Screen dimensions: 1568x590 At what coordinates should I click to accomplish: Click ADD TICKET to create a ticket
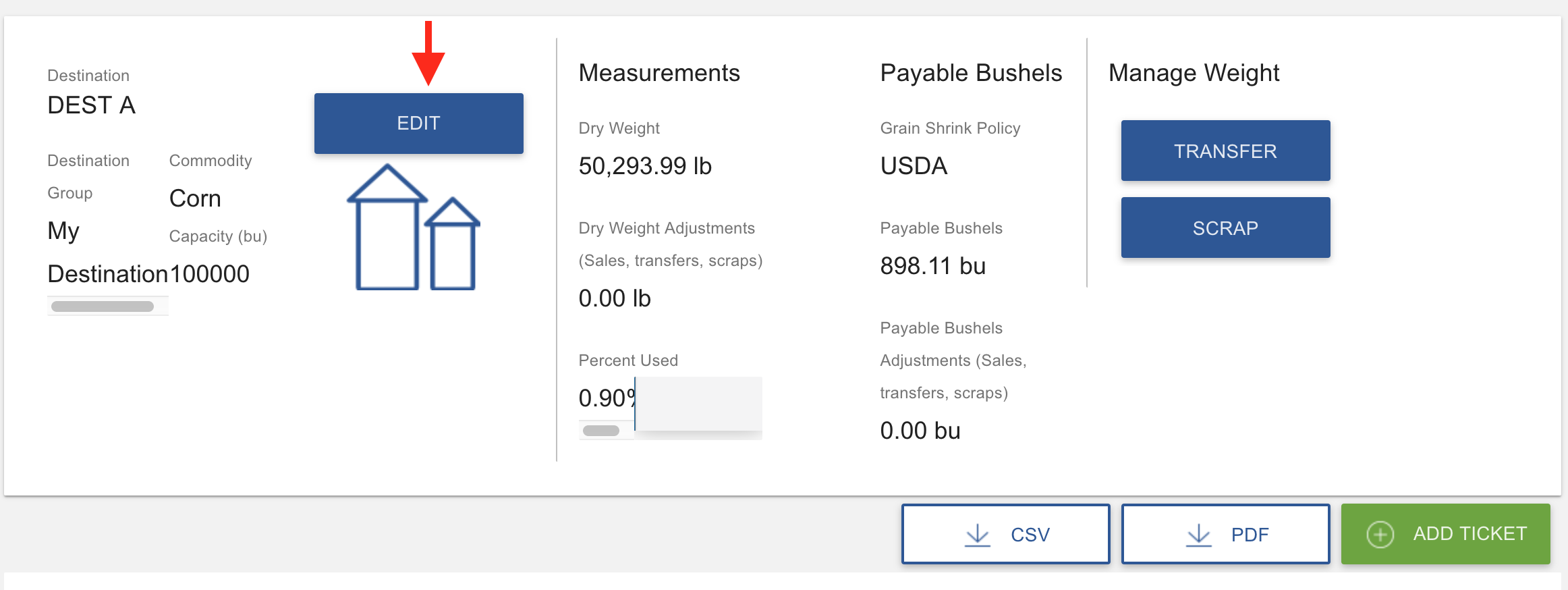click(1445, 534)
